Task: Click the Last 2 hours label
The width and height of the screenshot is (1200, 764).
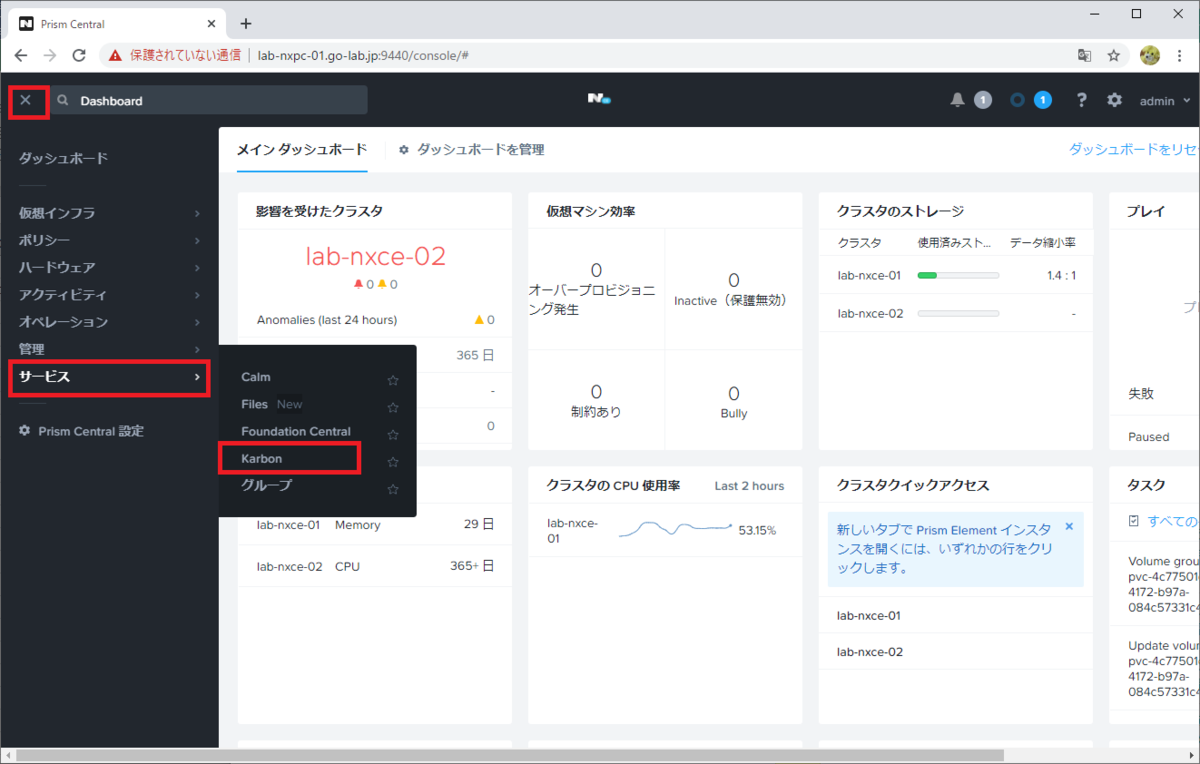Action: (x=749, y=486)
